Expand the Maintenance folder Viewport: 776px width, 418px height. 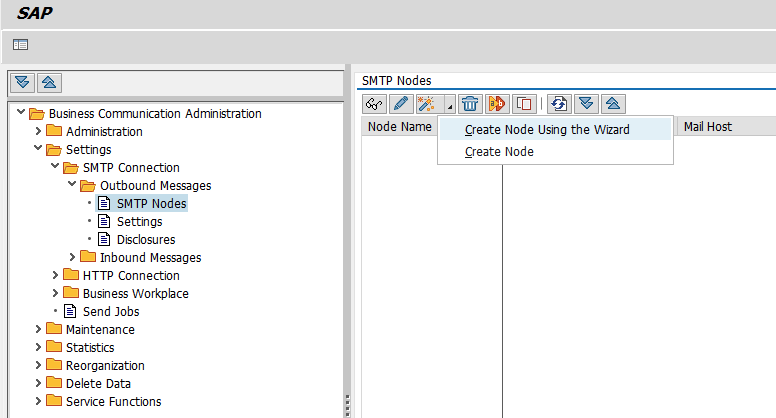click(x=38, y=329)
